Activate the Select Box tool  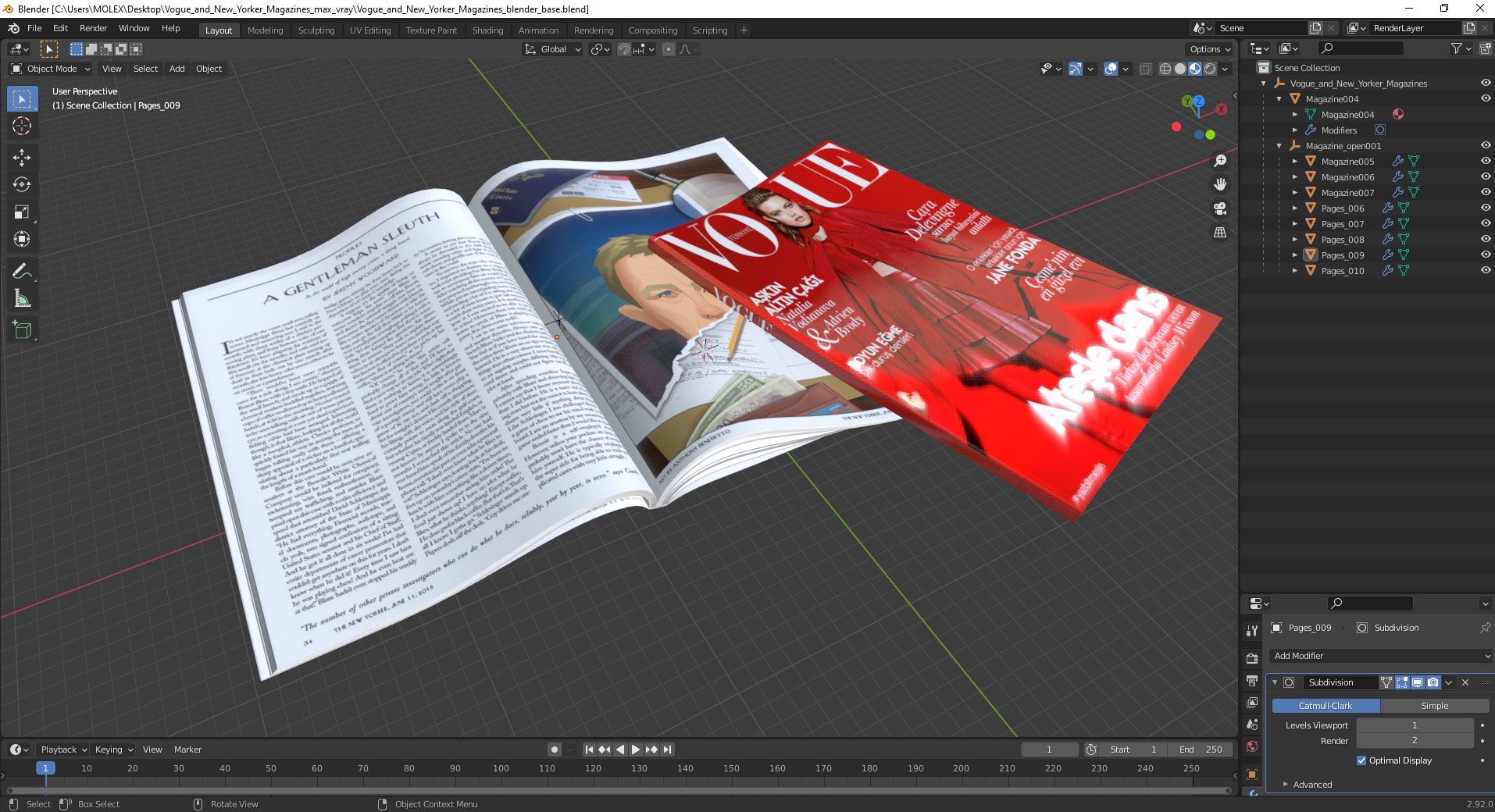tap(22, 98)
